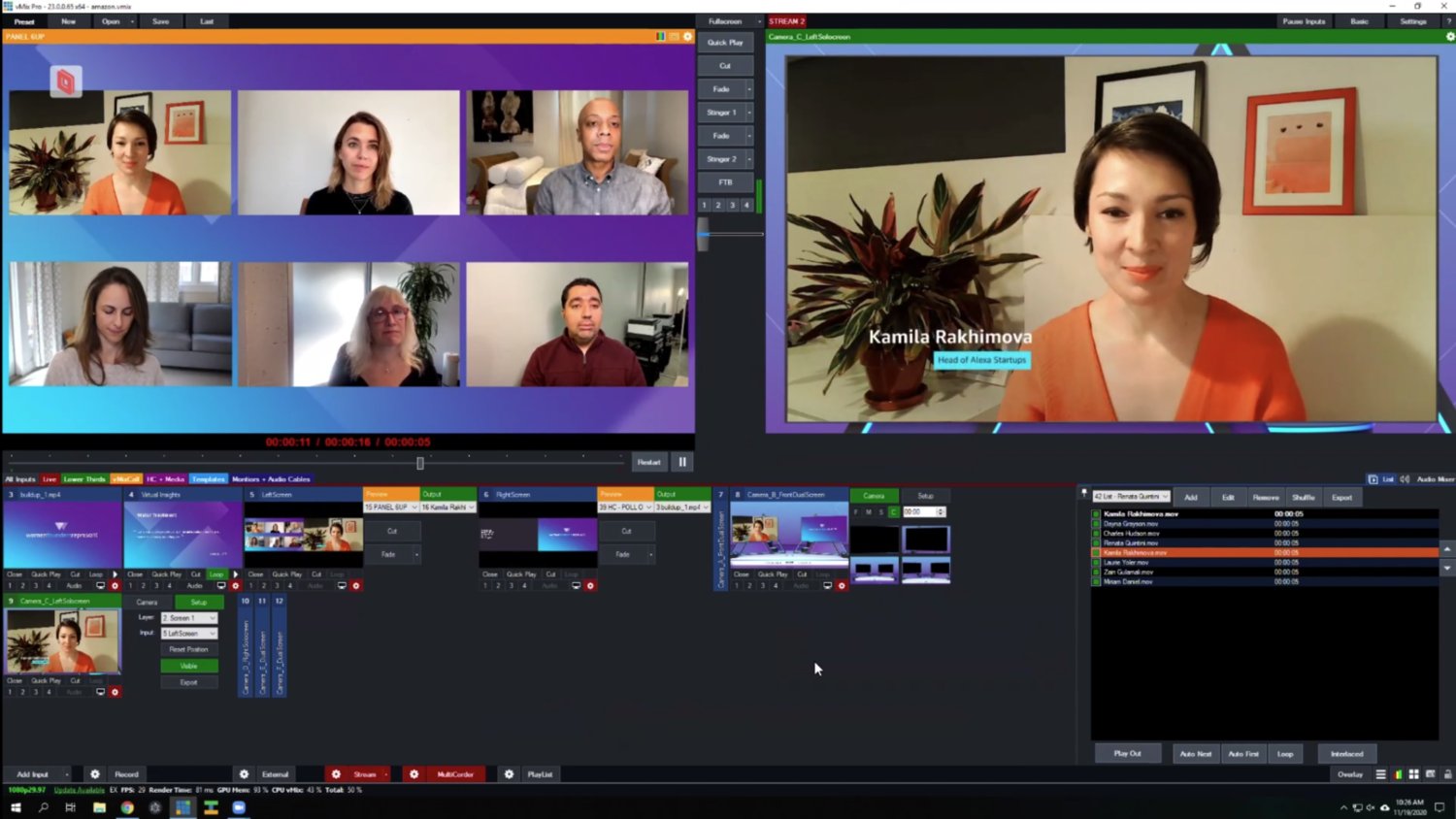The width and height of the screenshot is (1456, 819).
Task: Open Input dropdown showing 5 LeftScreen
Action: [189, 634]
